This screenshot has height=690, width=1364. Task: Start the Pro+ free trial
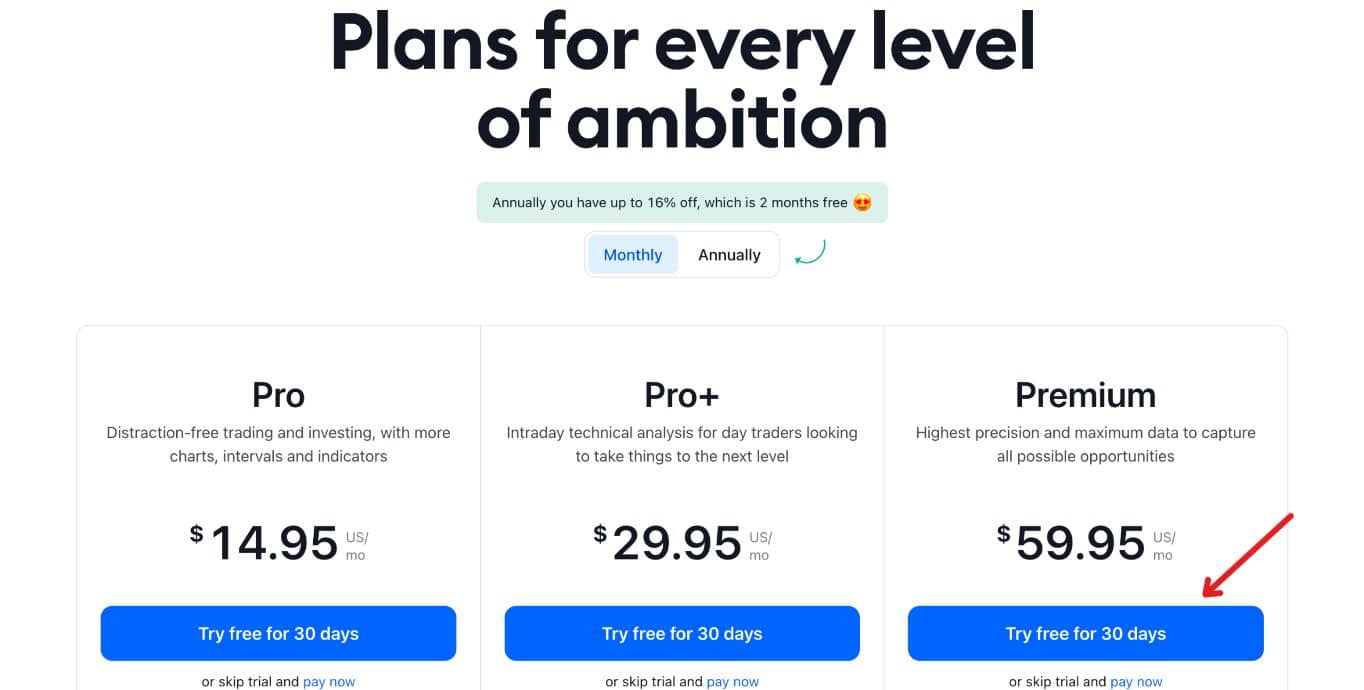coord(682,633)
